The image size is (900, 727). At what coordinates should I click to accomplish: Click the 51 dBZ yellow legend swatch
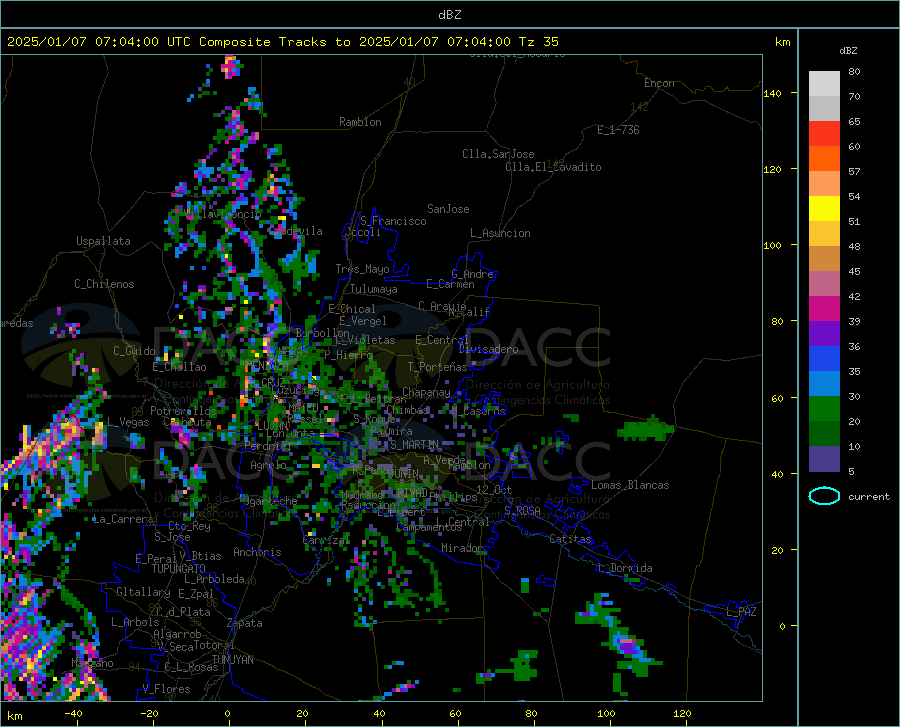[x=824, y=208]
